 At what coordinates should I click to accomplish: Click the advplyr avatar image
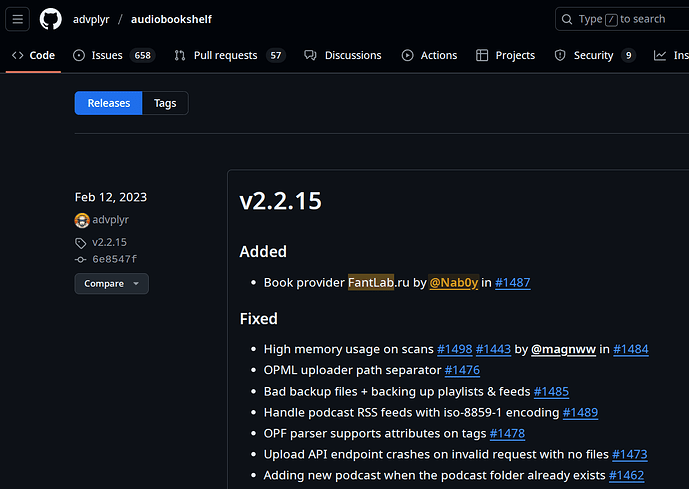(x=82, y=220)
